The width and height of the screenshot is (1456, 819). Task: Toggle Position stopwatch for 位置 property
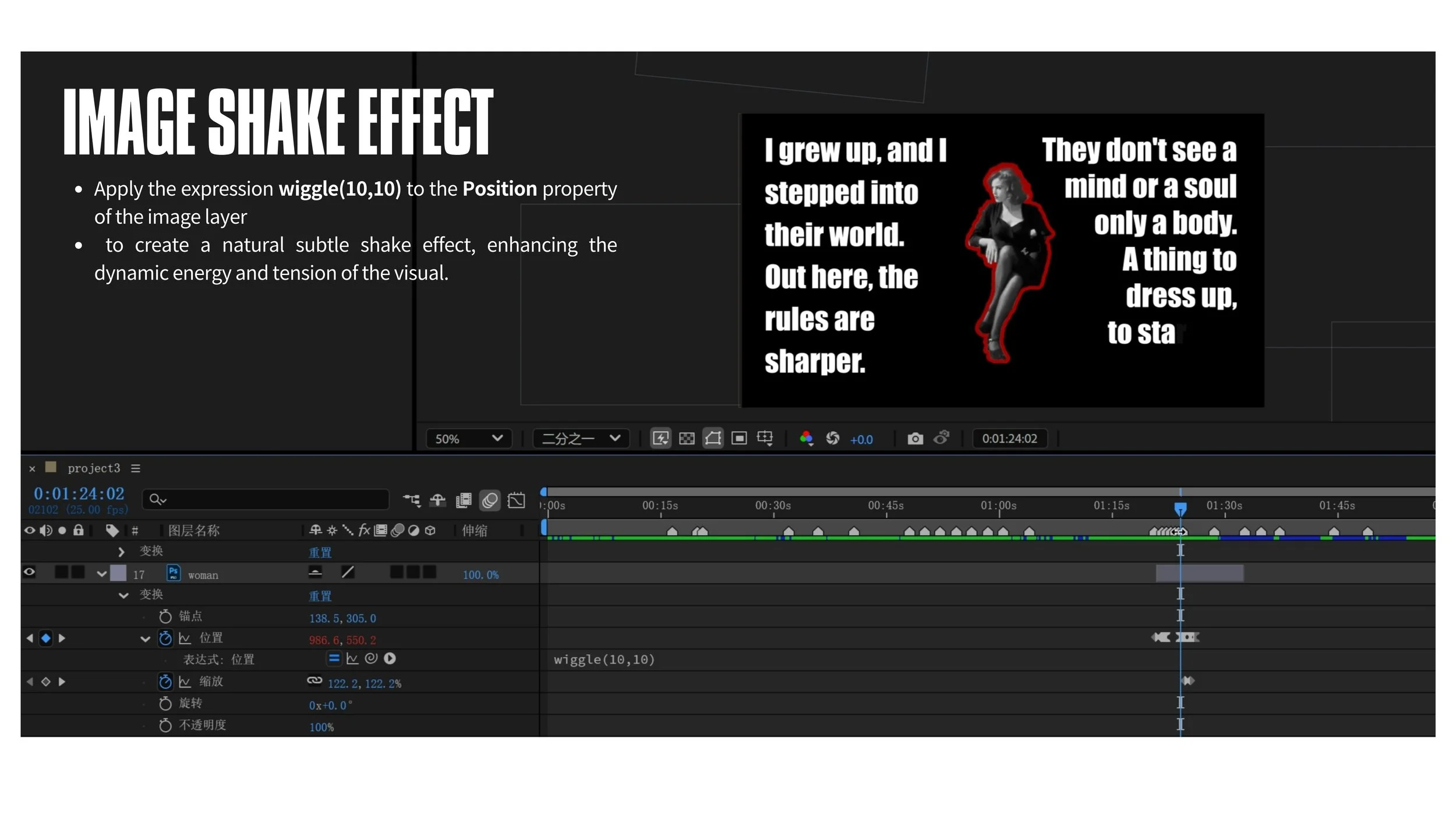(x=165, y=638)
